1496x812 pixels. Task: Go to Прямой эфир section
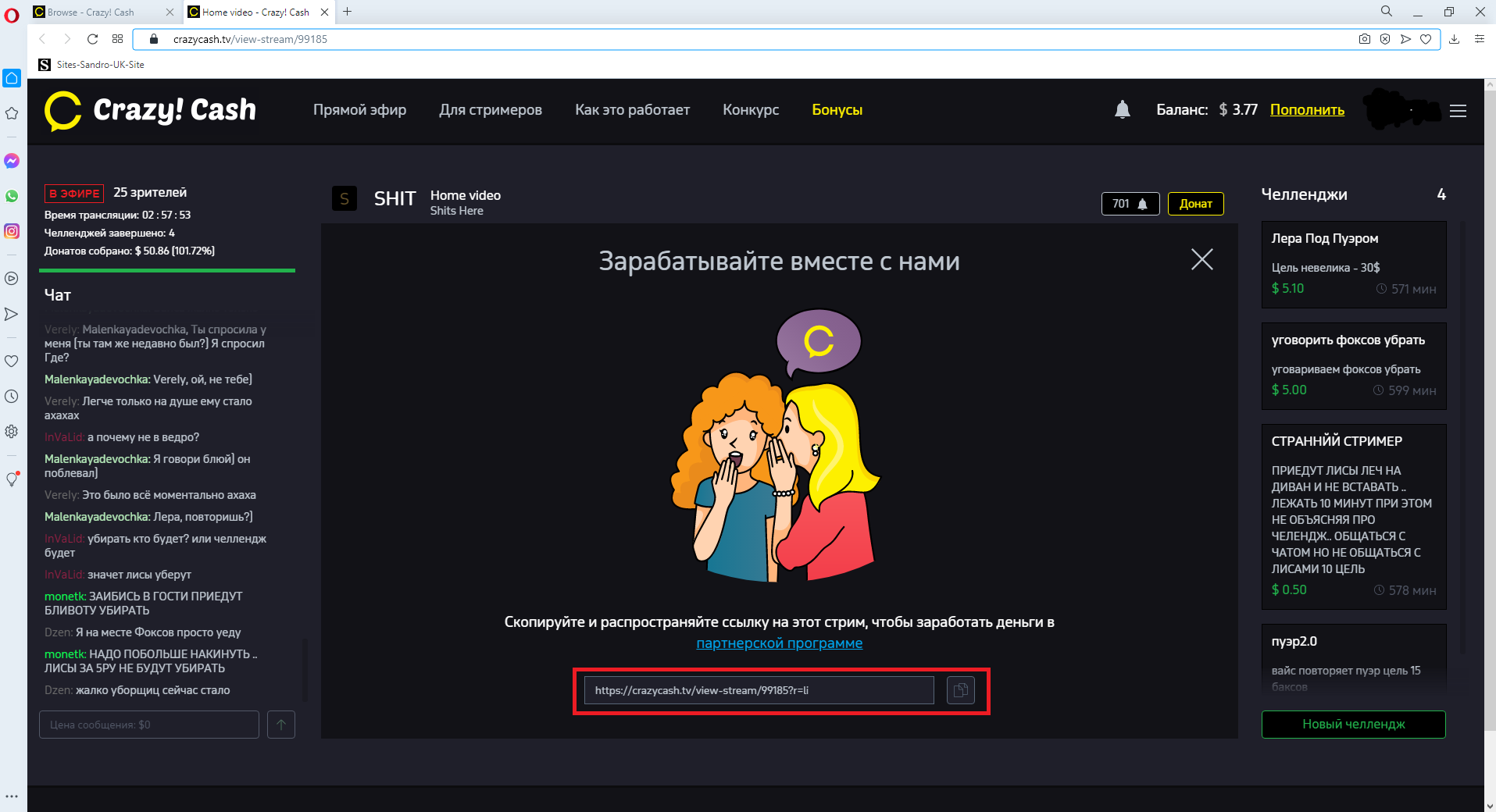pyautogui.click(x=359, y=110)
